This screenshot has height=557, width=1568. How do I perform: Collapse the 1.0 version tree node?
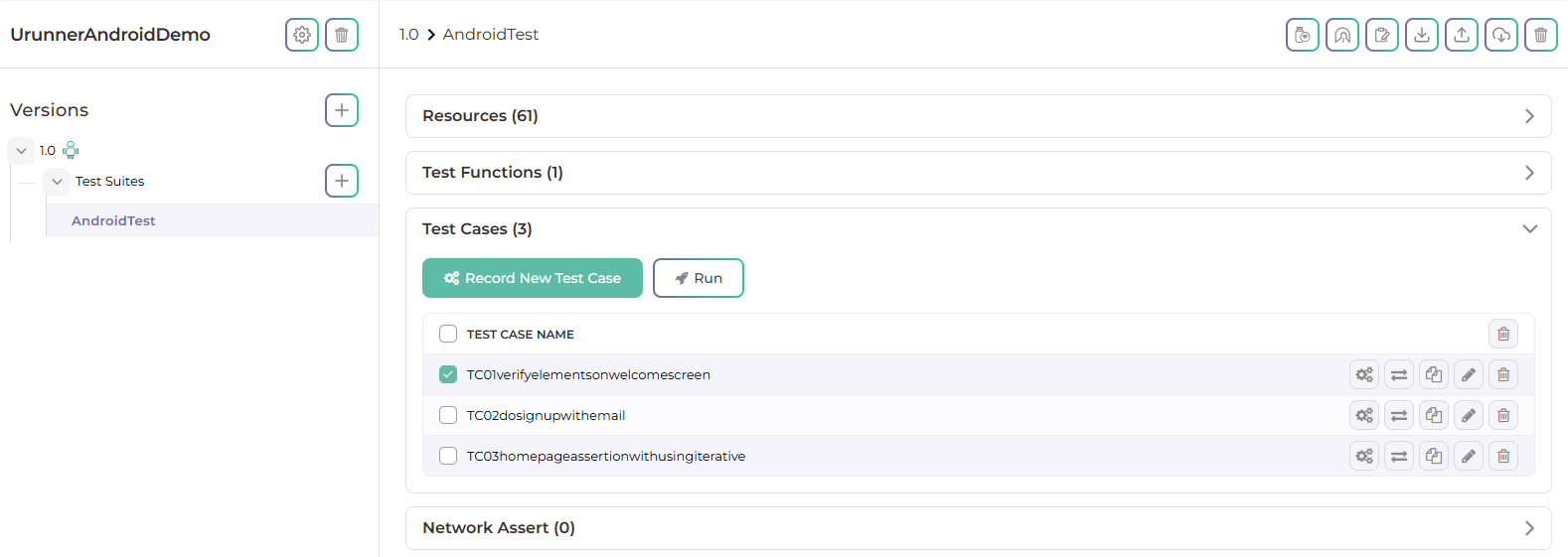(x=21, y=151)
